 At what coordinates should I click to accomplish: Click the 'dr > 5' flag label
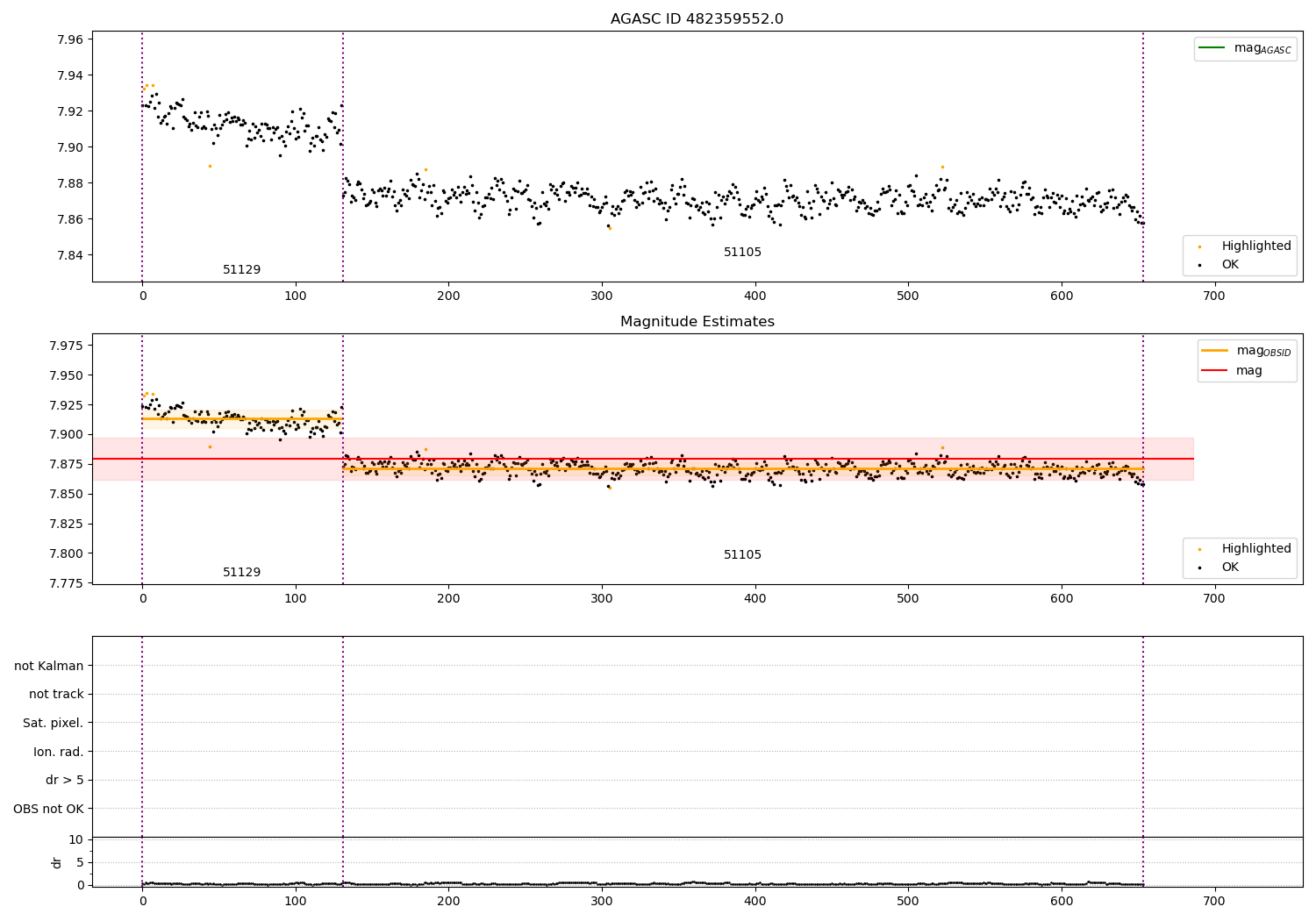point(65,781)
